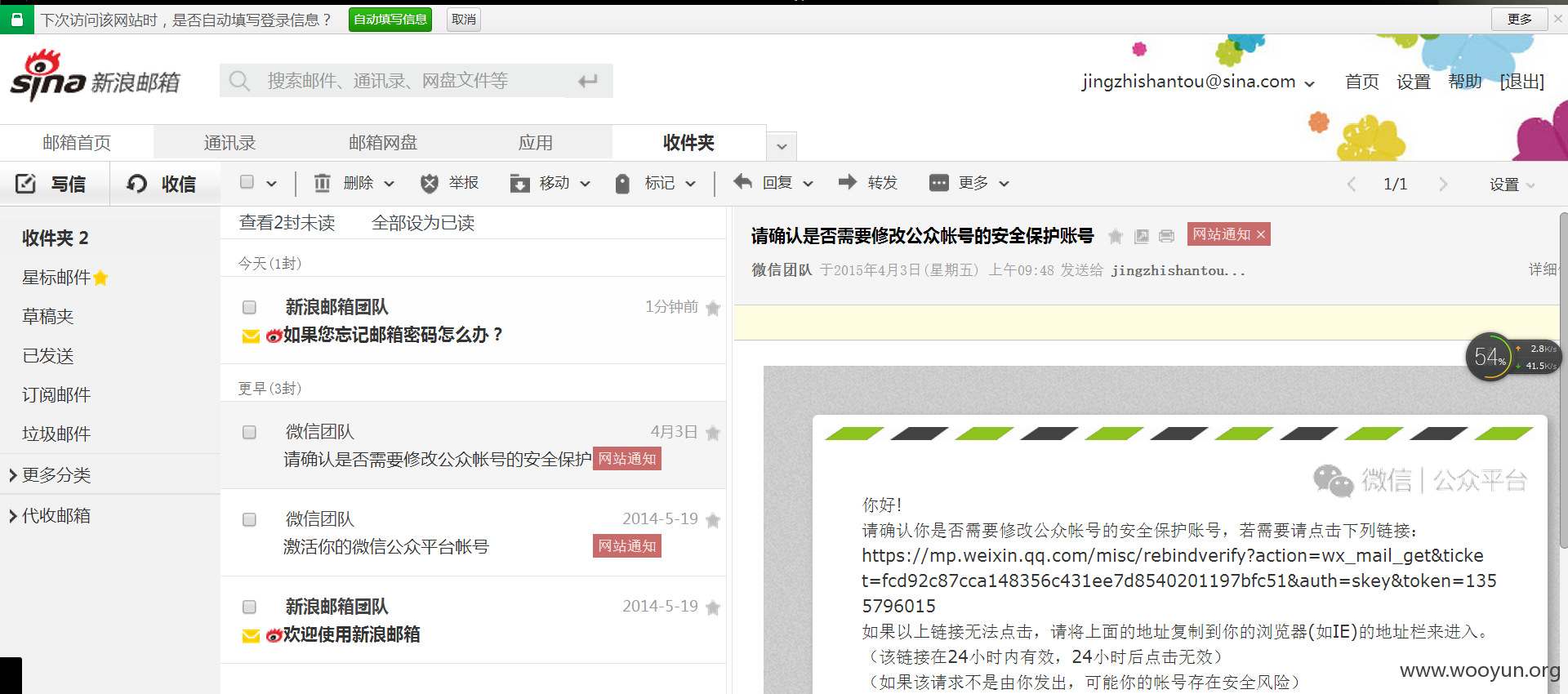Open the email in a new window icon
1568x694 pixels.
tap(1142, 237)
